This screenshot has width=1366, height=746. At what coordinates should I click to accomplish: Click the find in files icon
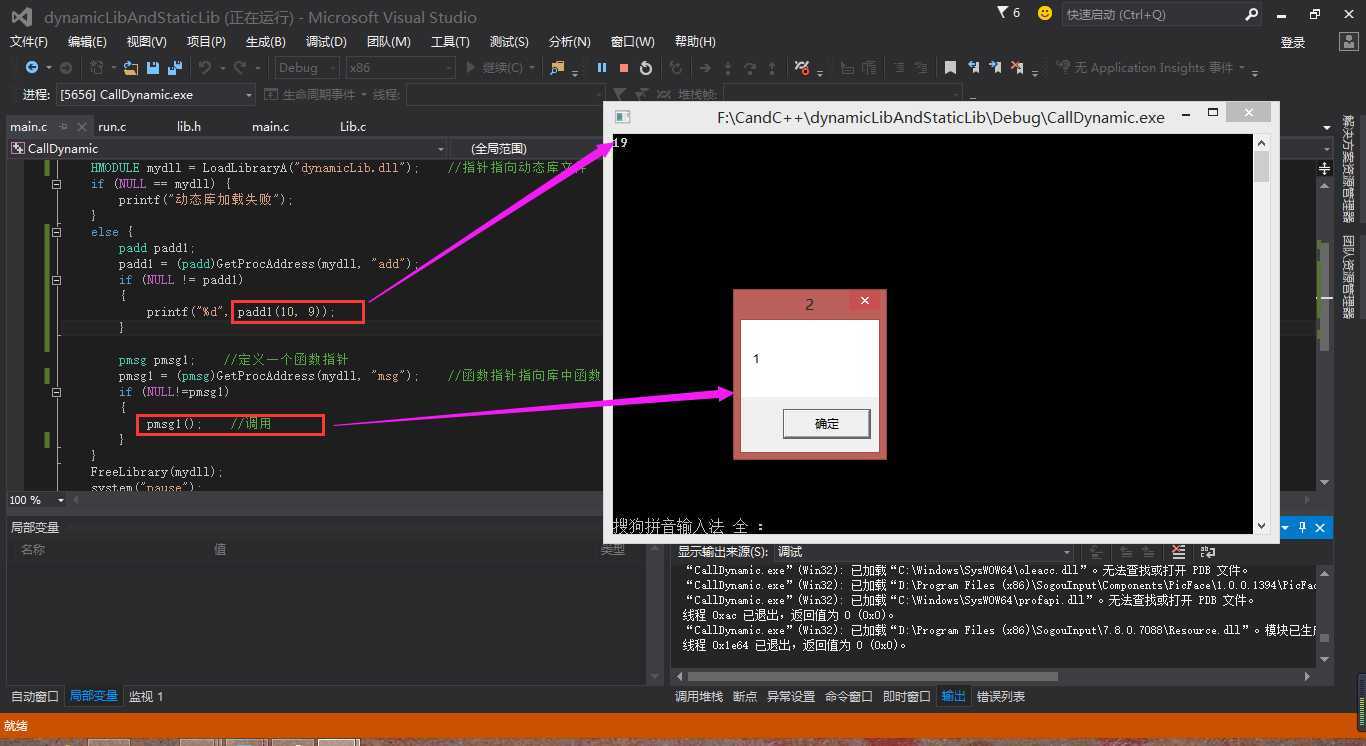(558, 68)
